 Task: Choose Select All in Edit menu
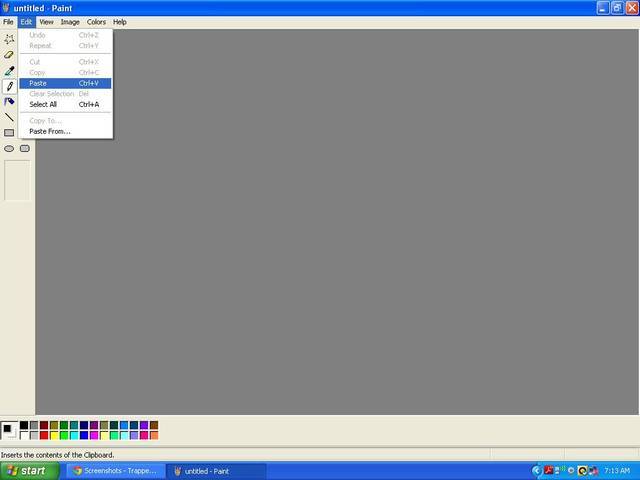(x=65, y=104)
